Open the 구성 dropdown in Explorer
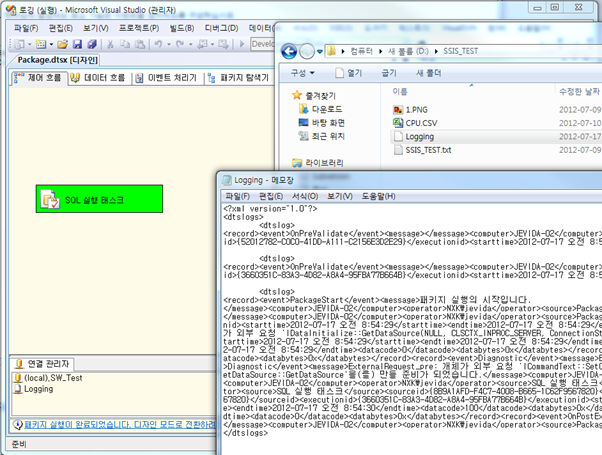Image resolution: width=602 pixels, height=455 pixels. pyautogui.click(x=303, y=73)
